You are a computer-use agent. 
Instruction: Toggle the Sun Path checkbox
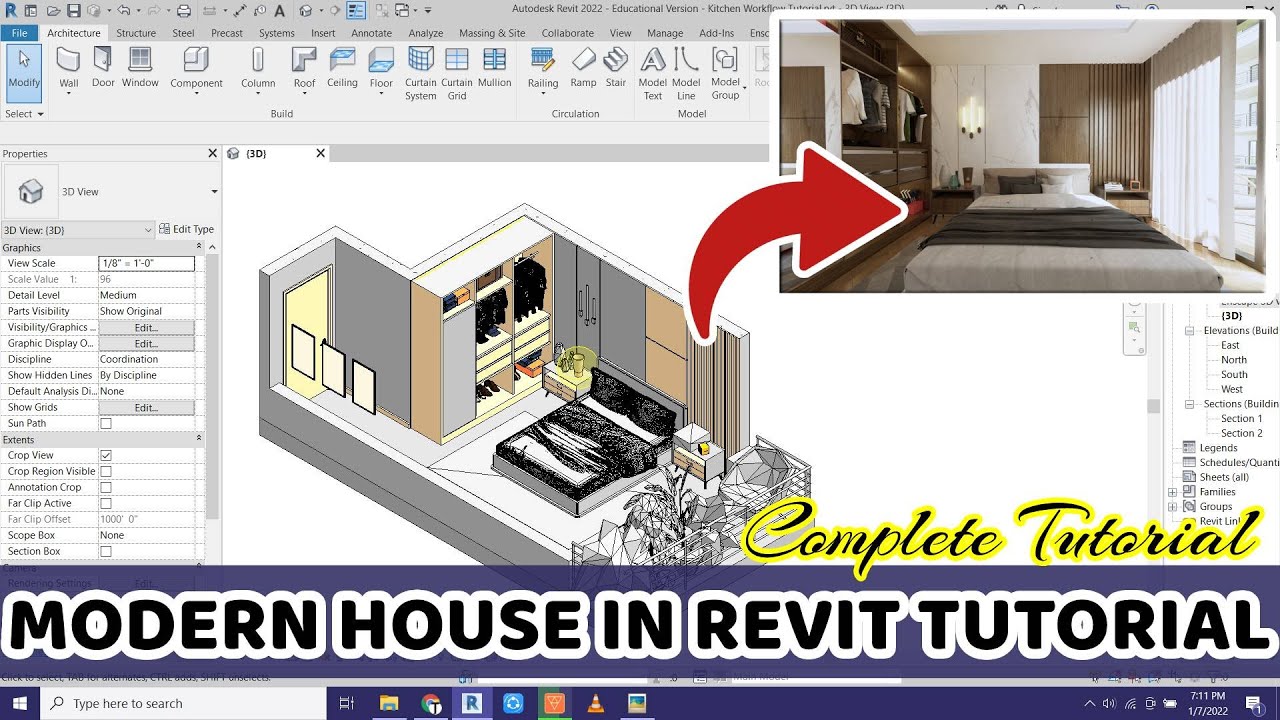tap(106, 423)
